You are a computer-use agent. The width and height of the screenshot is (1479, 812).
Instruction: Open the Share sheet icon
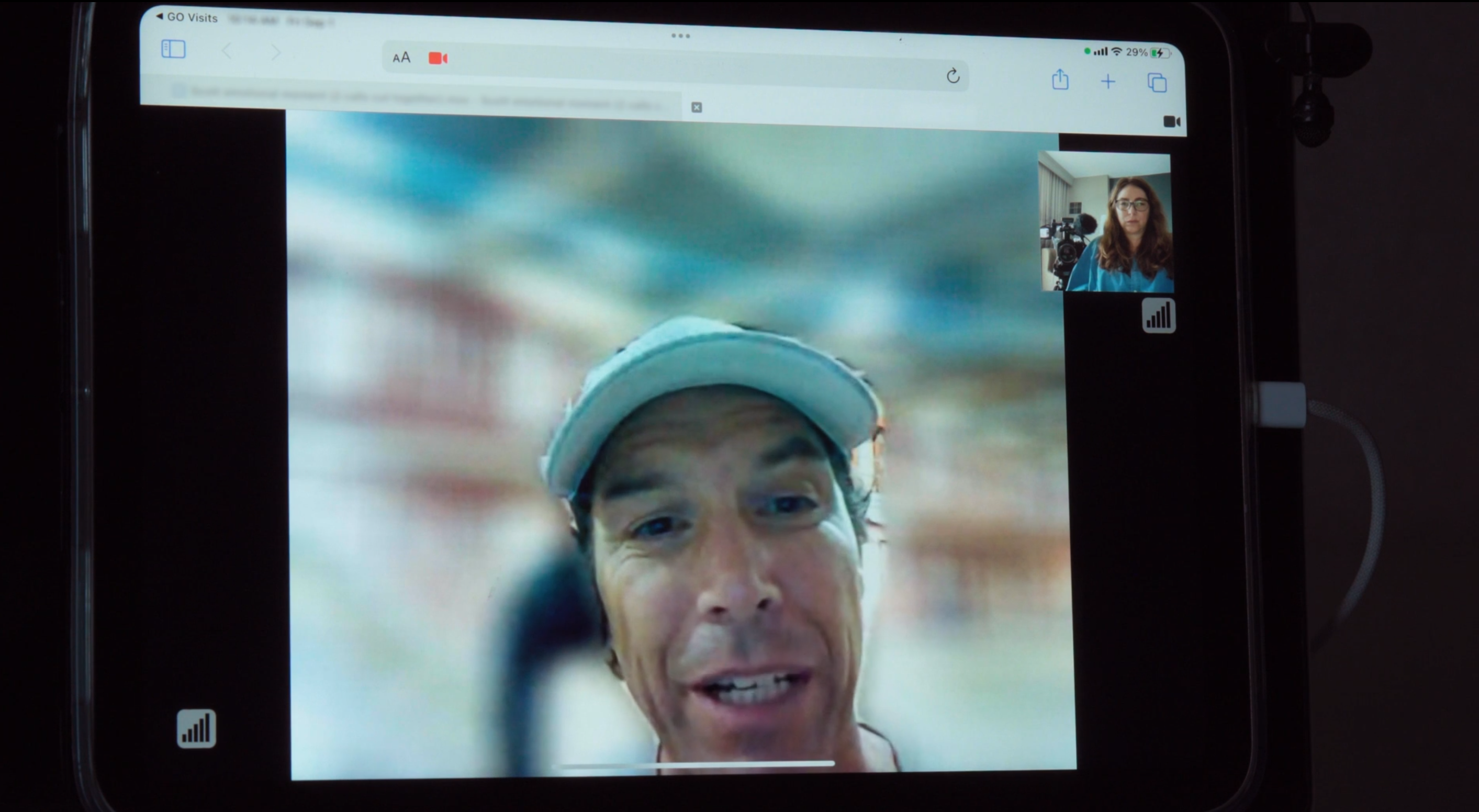point(1060,80)
